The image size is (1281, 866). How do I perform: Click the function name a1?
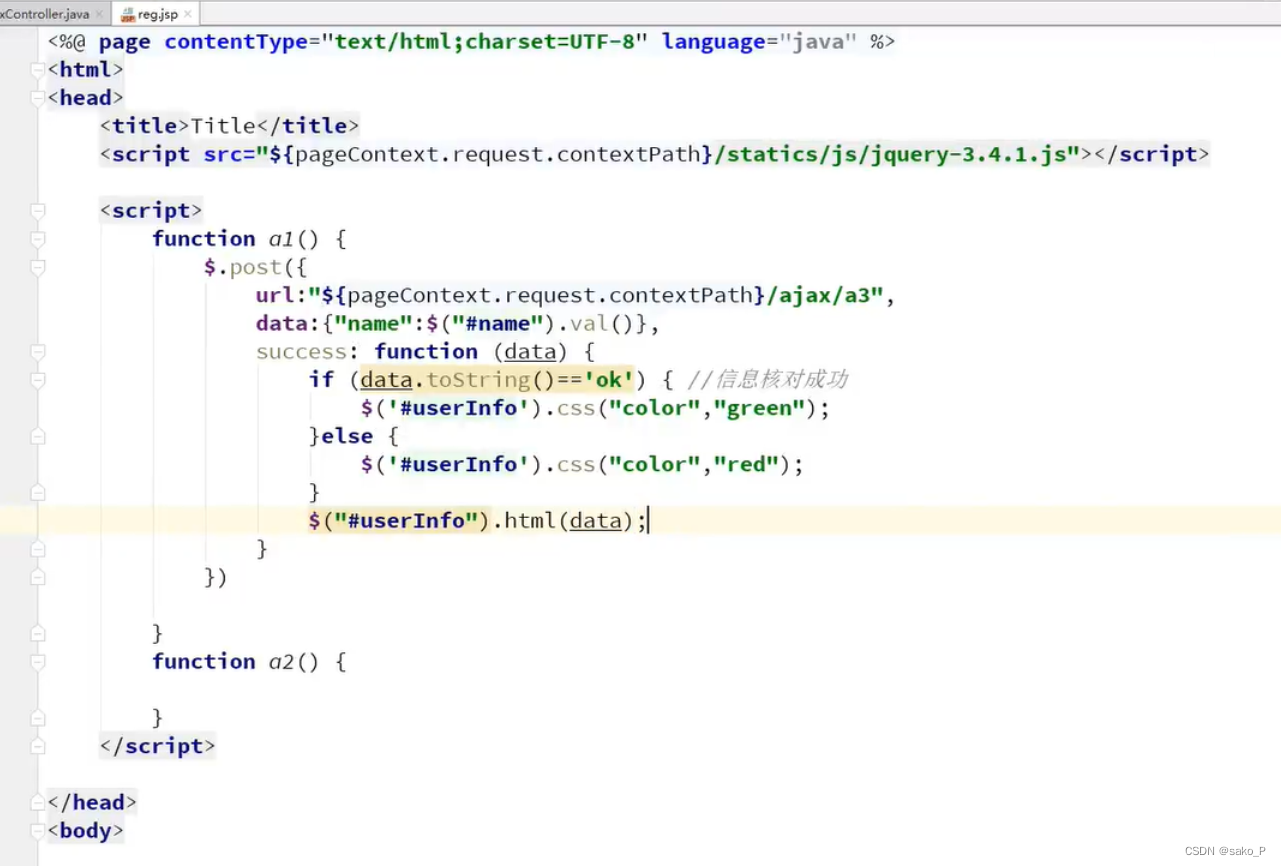(x=282, y=239)
